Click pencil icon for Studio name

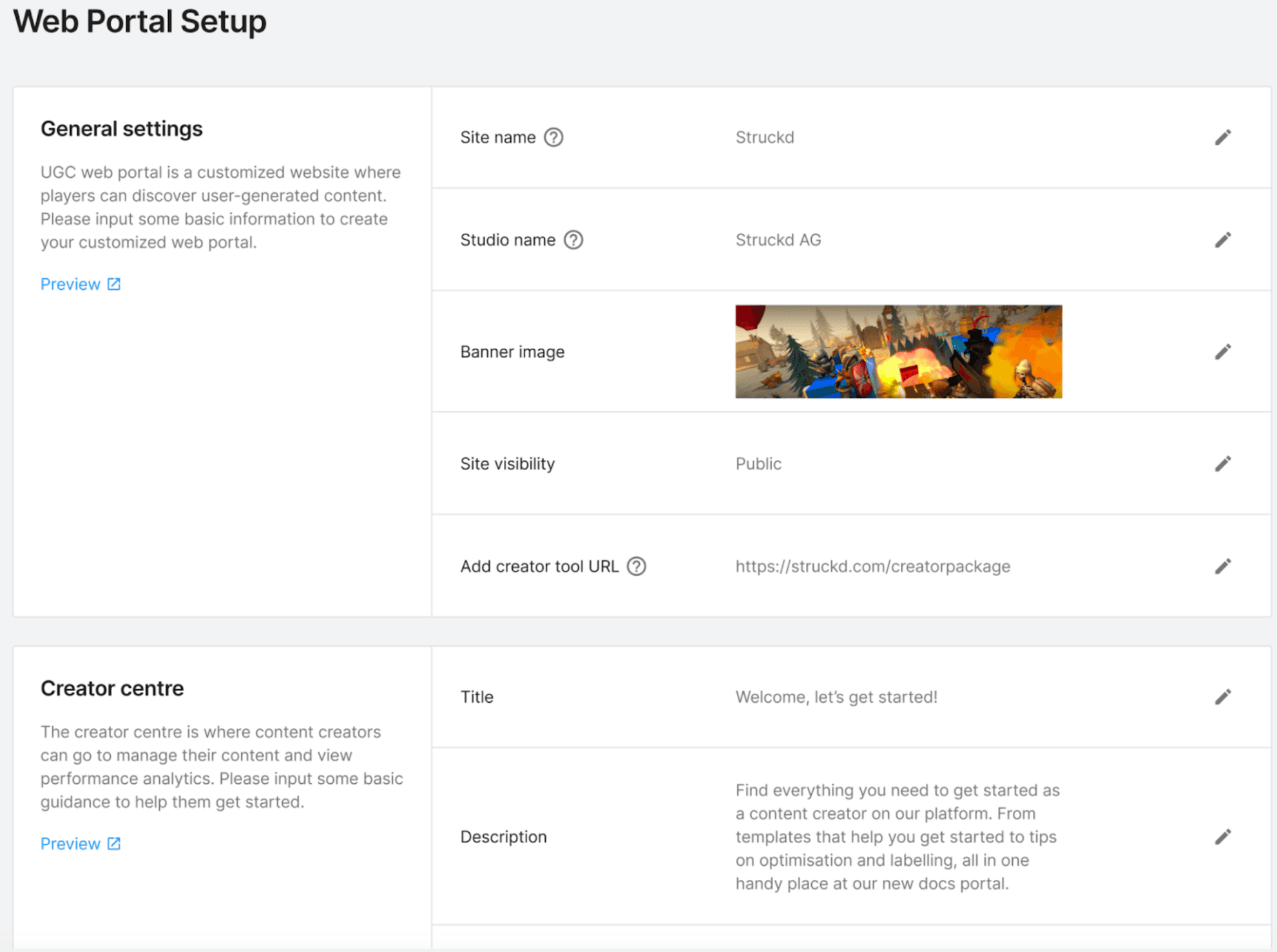[1222, 240]
